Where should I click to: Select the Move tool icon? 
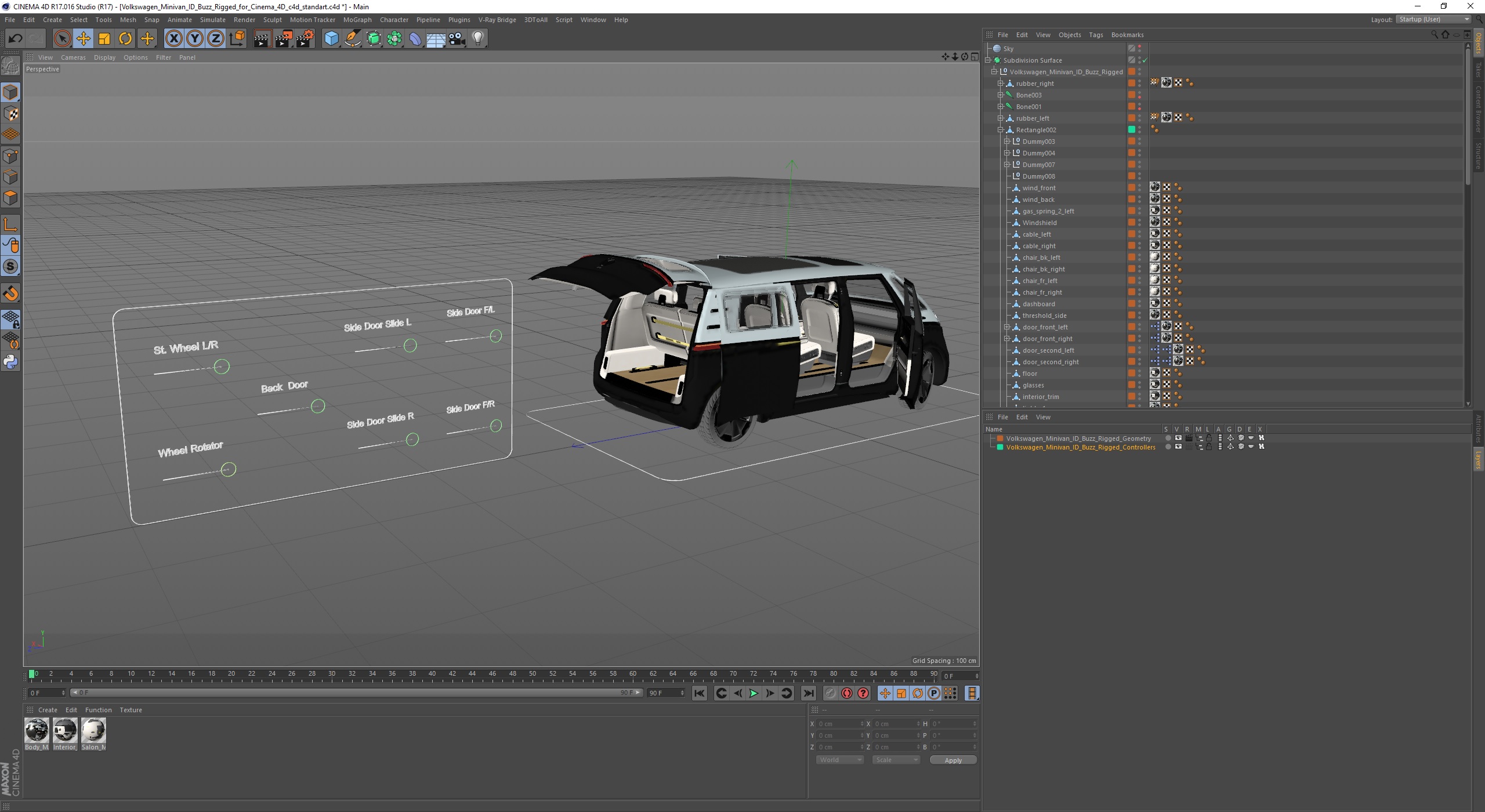click(x=84, y=38)
